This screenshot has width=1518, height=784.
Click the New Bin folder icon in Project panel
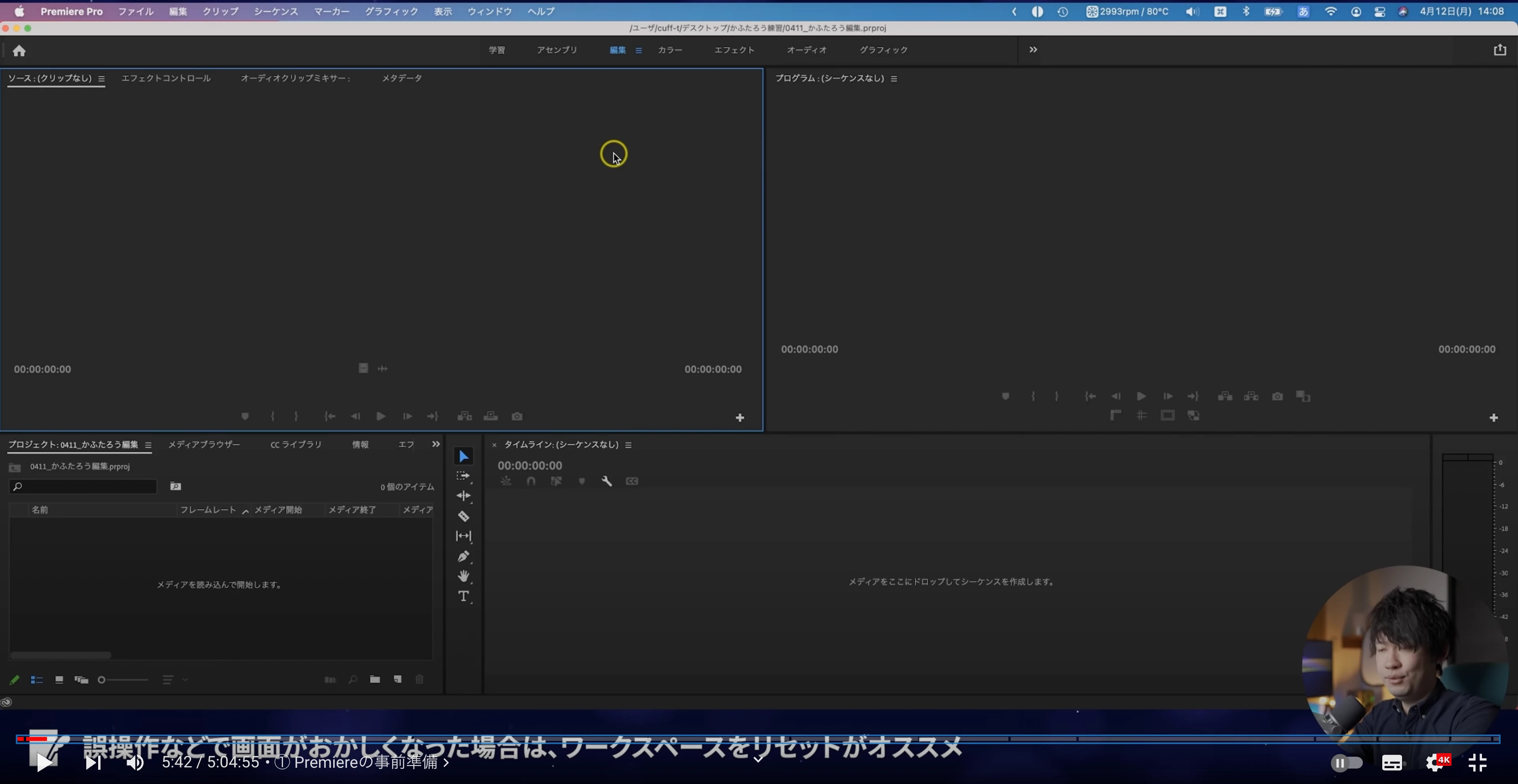point(375,679)
